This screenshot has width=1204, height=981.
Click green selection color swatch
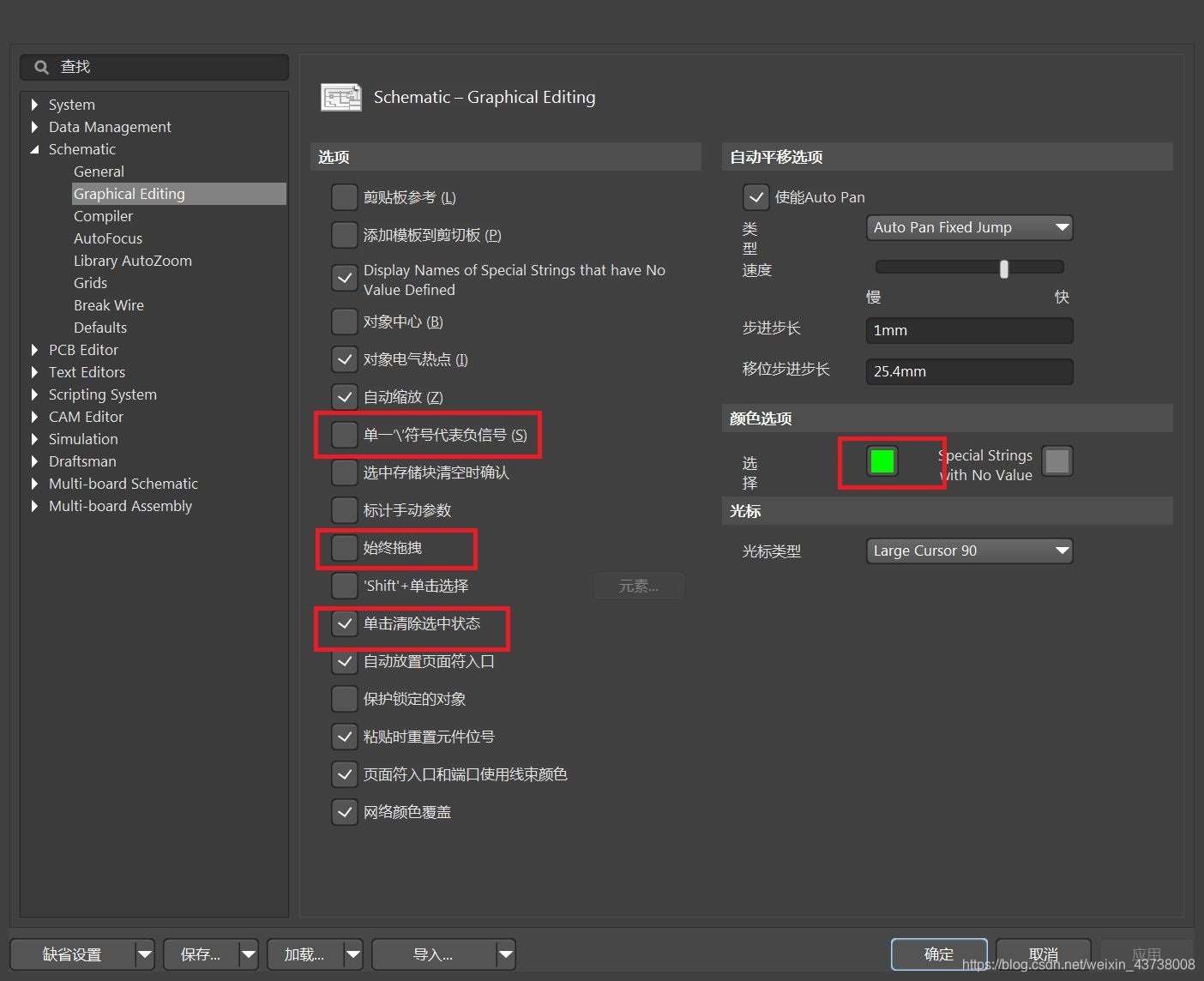pyautogui.click(x=882, y=461)
